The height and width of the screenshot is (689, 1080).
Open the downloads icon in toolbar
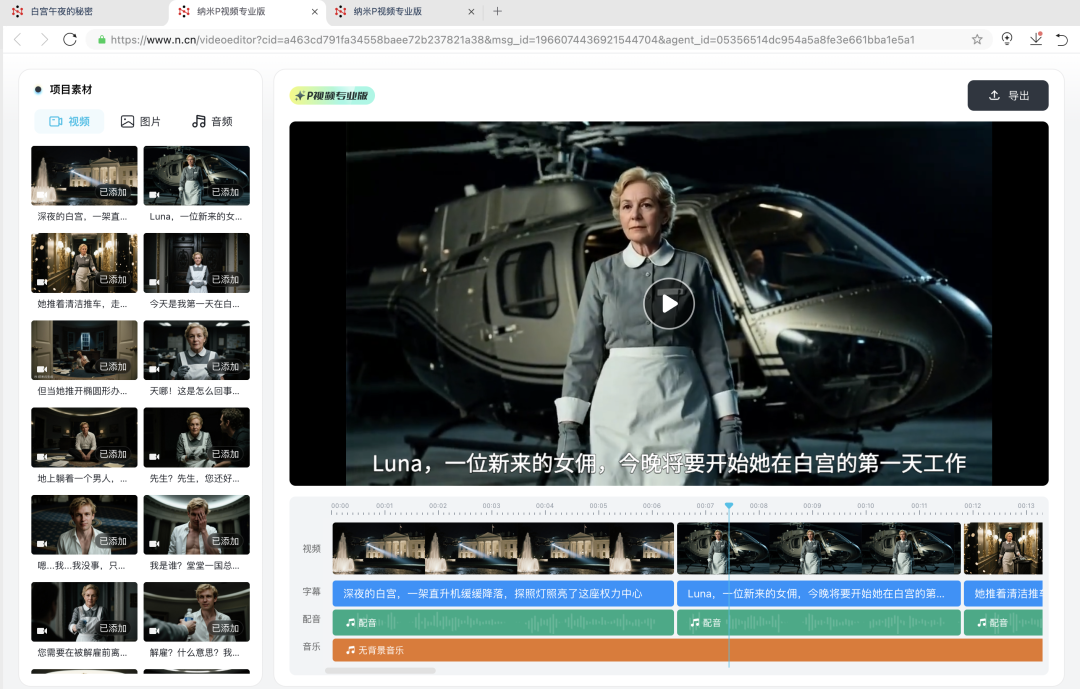coord(1036,39)
